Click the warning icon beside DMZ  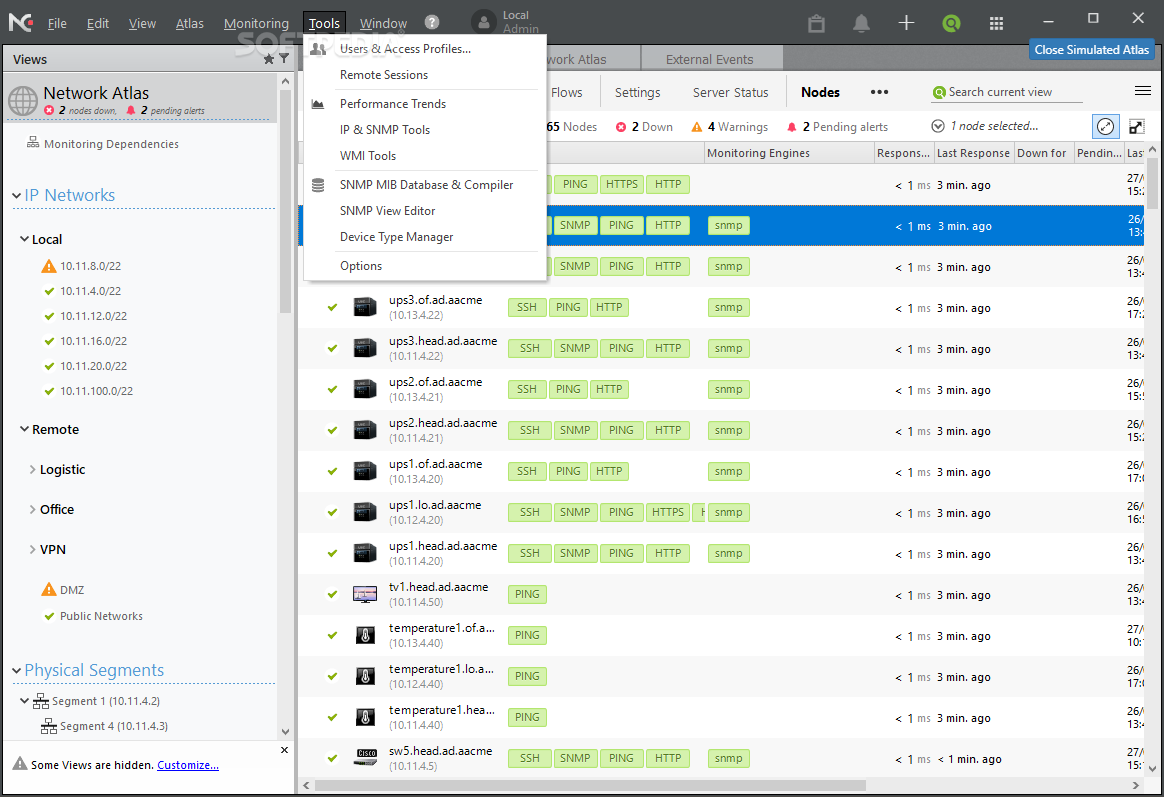point(48,589)
